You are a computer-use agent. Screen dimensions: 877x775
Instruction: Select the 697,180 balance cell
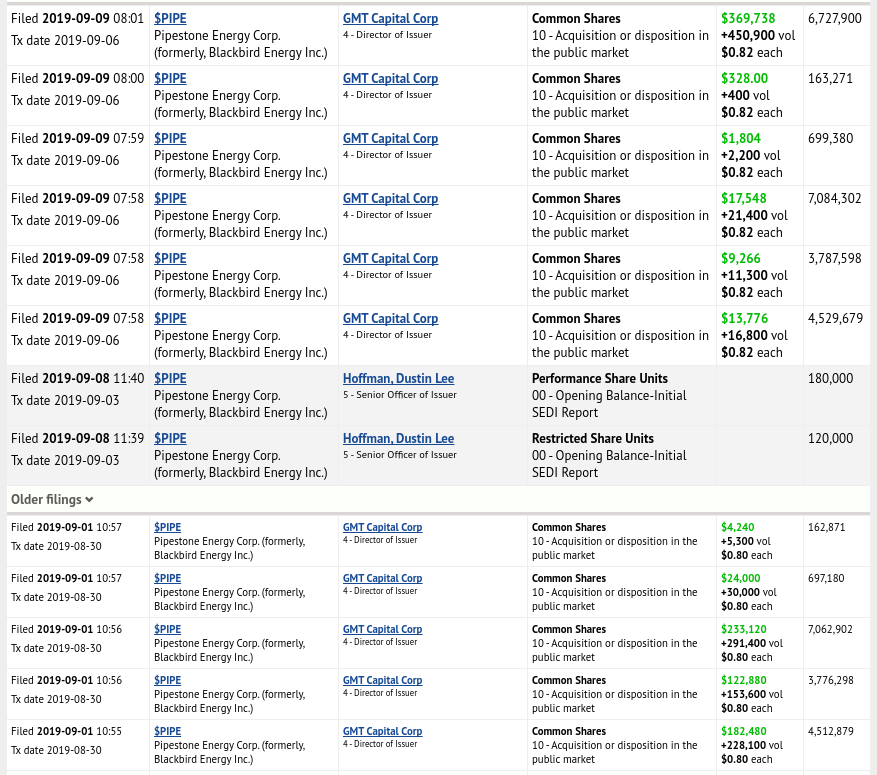pyautogui.click(x=826, y=578)
